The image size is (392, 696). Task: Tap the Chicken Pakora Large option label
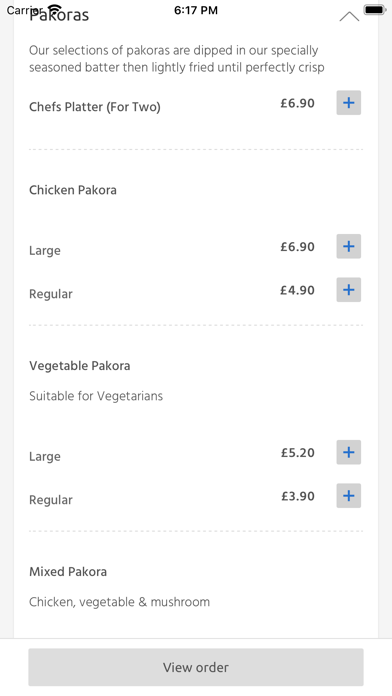point(45,251)
